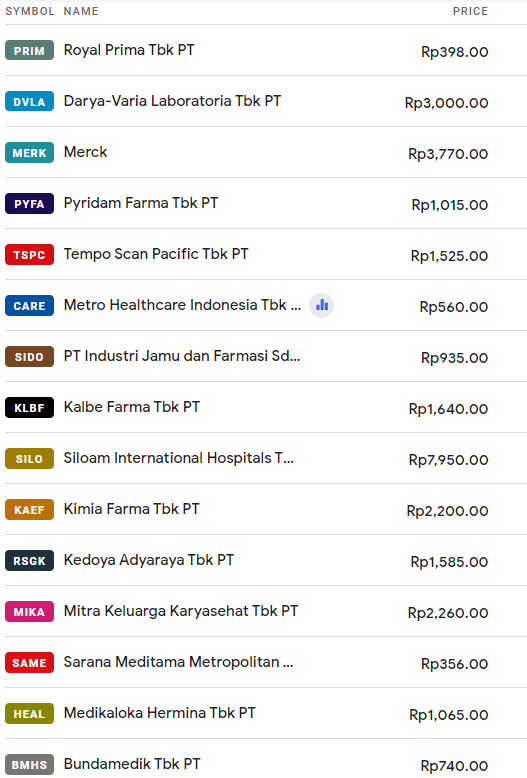This screenshot has width=527, height=778.
Task: Open Pyridam Farma Tbk PT
Action: [x=141, y=203]
